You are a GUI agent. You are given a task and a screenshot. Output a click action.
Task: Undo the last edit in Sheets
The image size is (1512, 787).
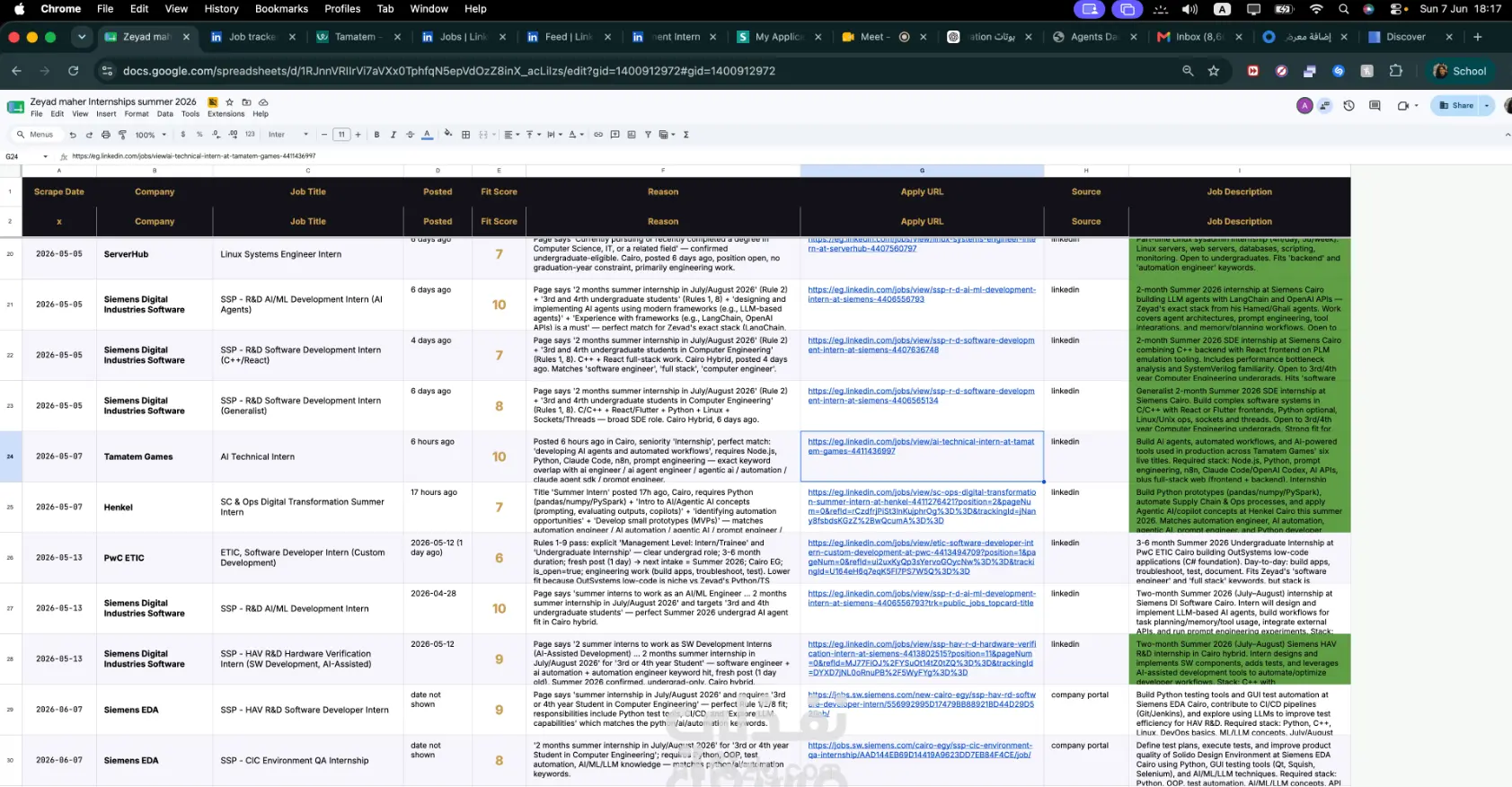point(73,135)
